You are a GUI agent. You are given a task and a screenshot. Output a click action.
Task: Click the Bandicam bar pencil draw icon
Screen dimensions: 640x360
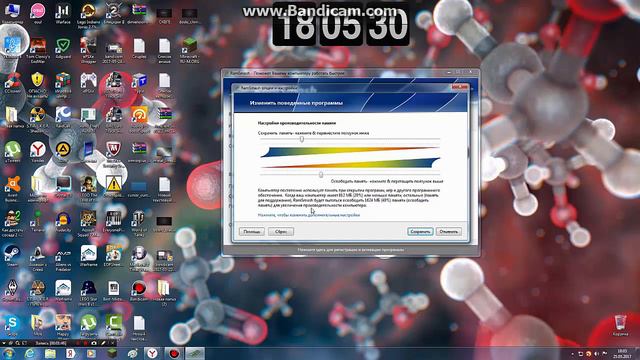[x=103, y=343]
